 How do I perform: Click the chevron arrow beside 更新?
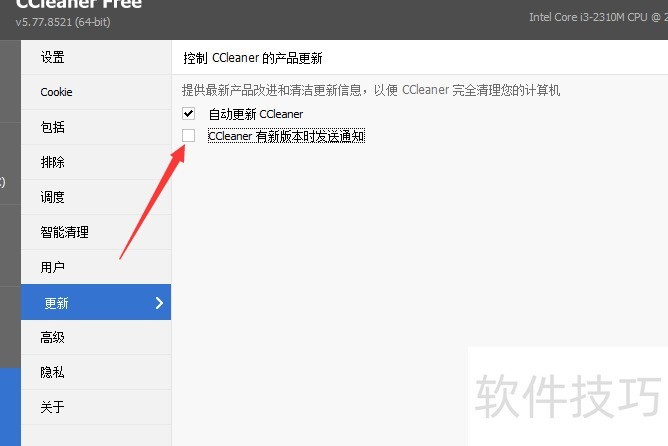[159, 303]
